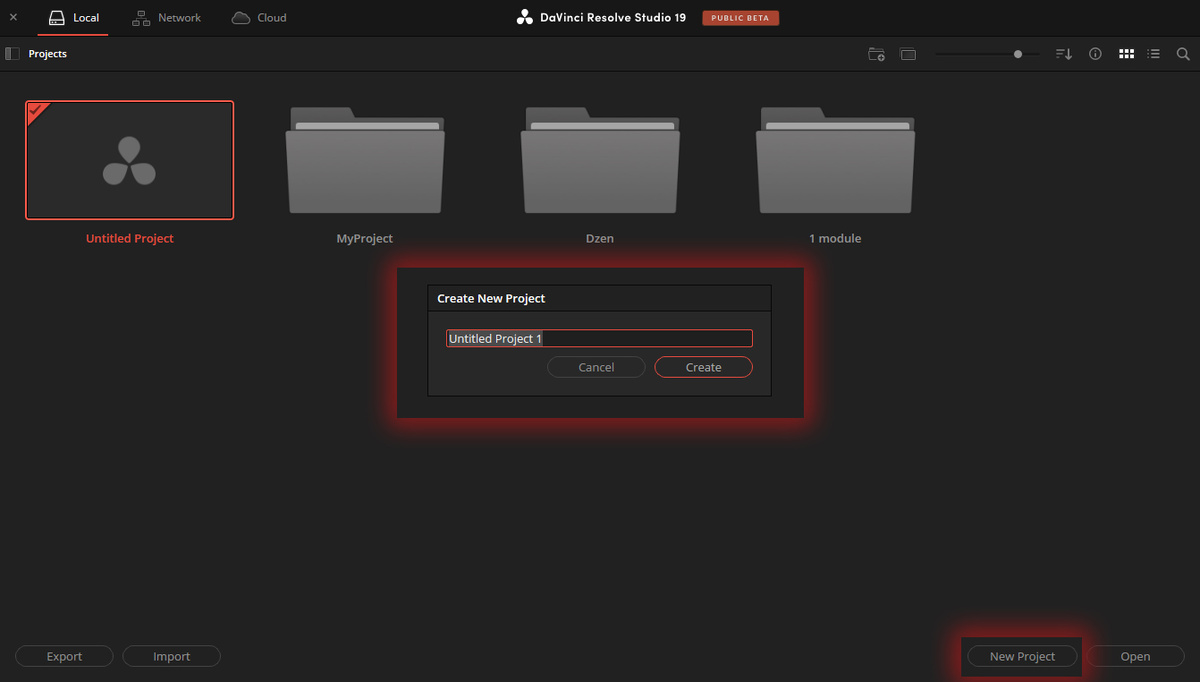The width and height of the screenshot is (1200, 682).
Task: Click the project name input field
Action: pos(599,338)
